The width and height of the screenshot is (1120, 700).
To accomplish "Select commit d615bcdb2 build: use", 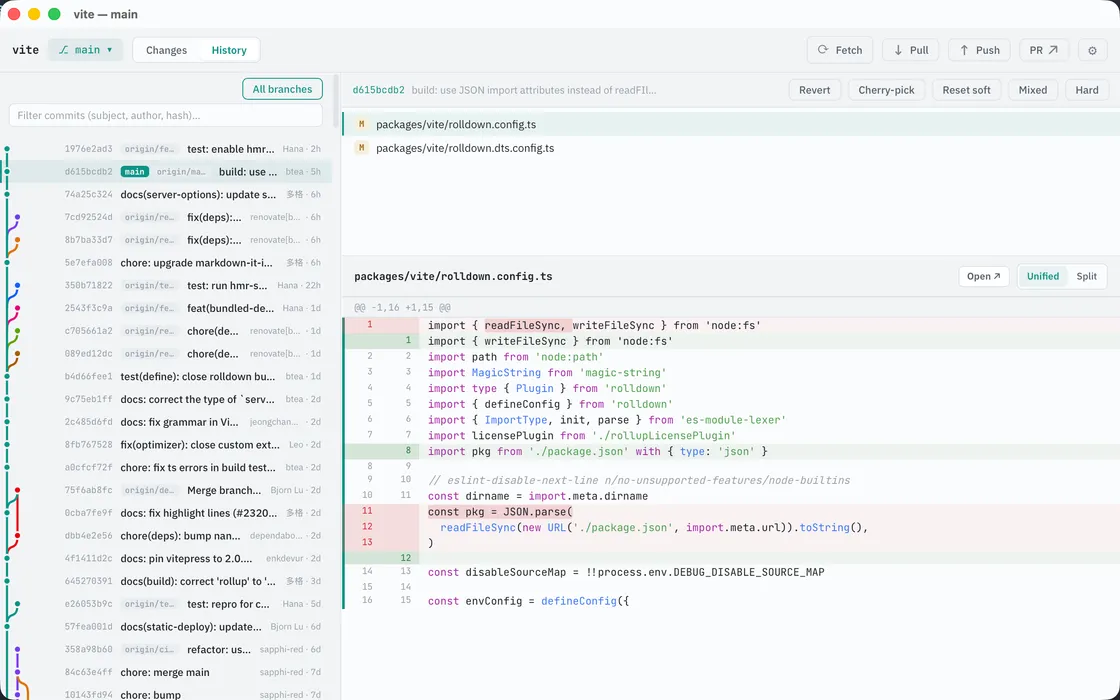I will [x=166, y=171].
